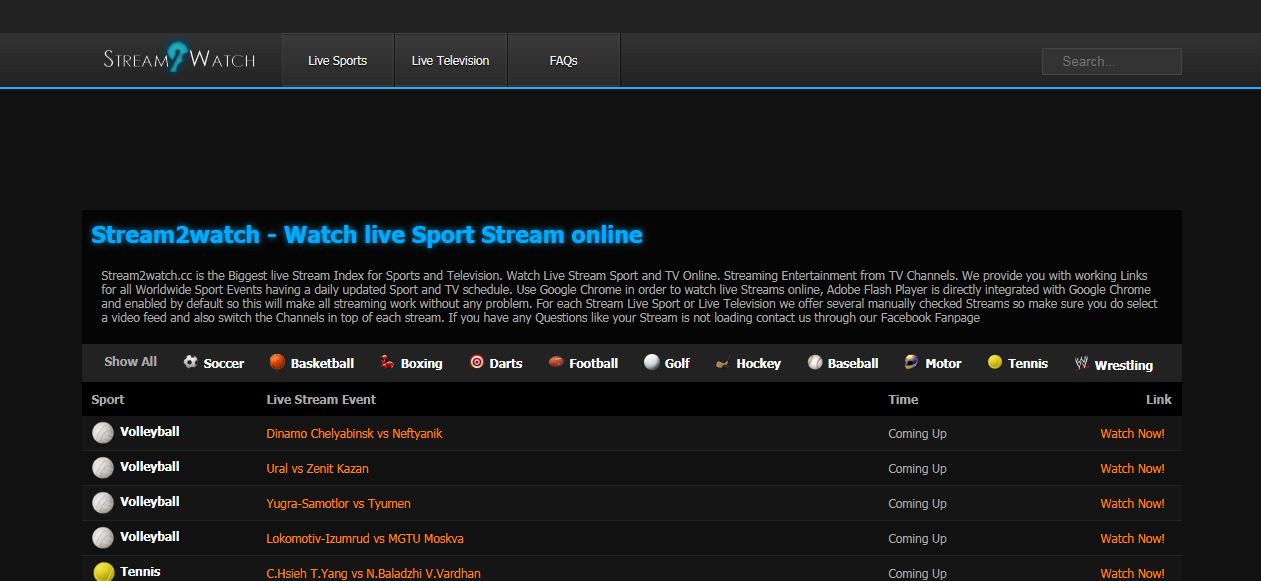The image size is (1261, 581).
Task: Click the Live Stream Event column header
Action: (x=321, y=399)
